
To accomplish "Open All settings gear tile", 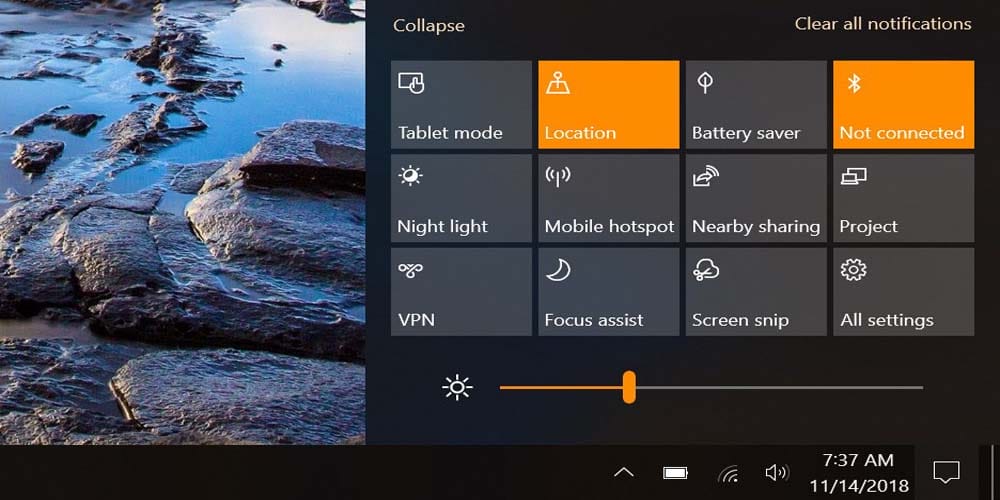I will [x=903, y=292].
